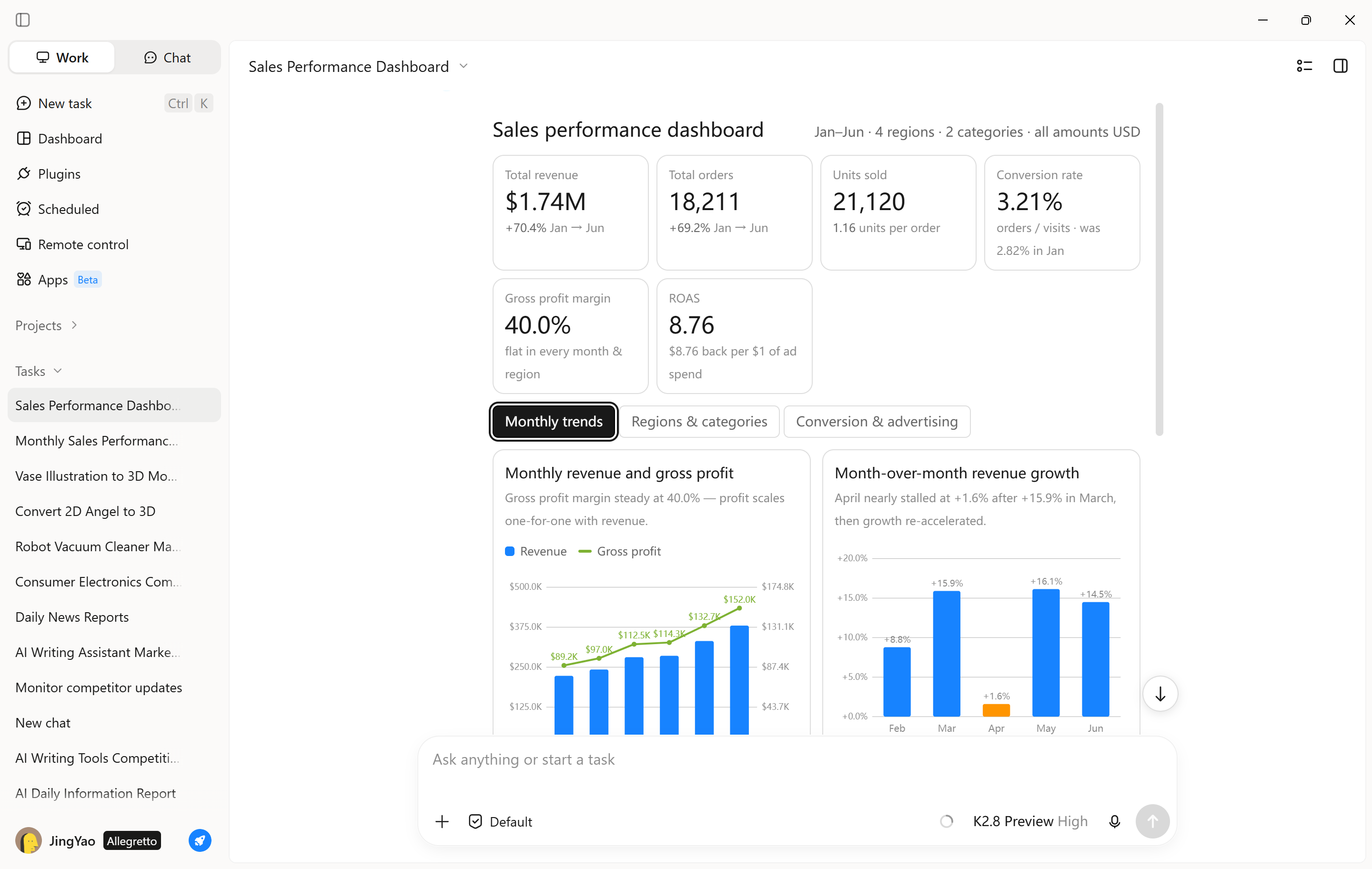
Task: Click the orange April growth bar
Action: 996,710
